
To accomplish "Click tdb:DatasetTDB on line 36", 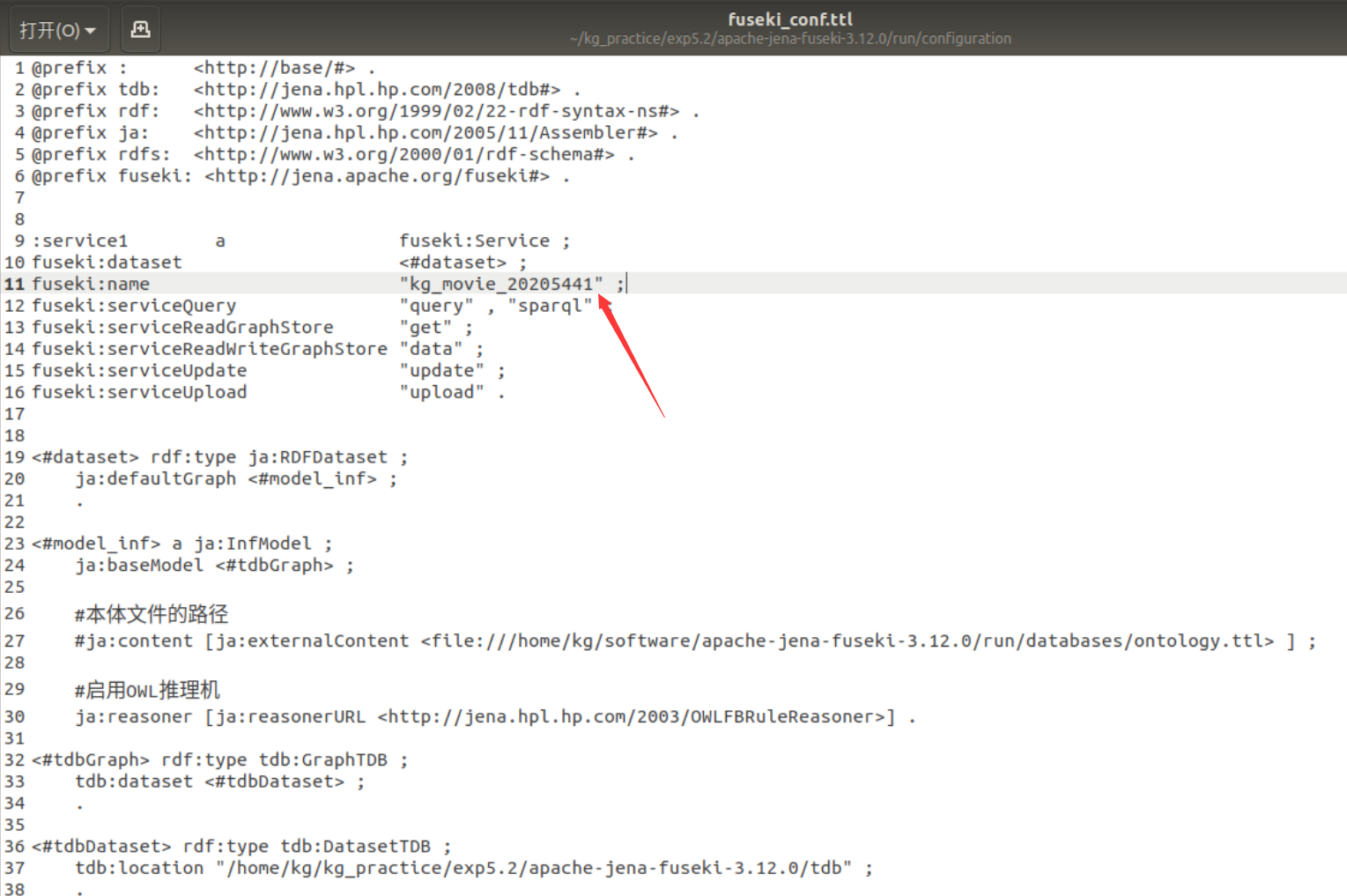I will pyautogui.click(x=356, y=847).
